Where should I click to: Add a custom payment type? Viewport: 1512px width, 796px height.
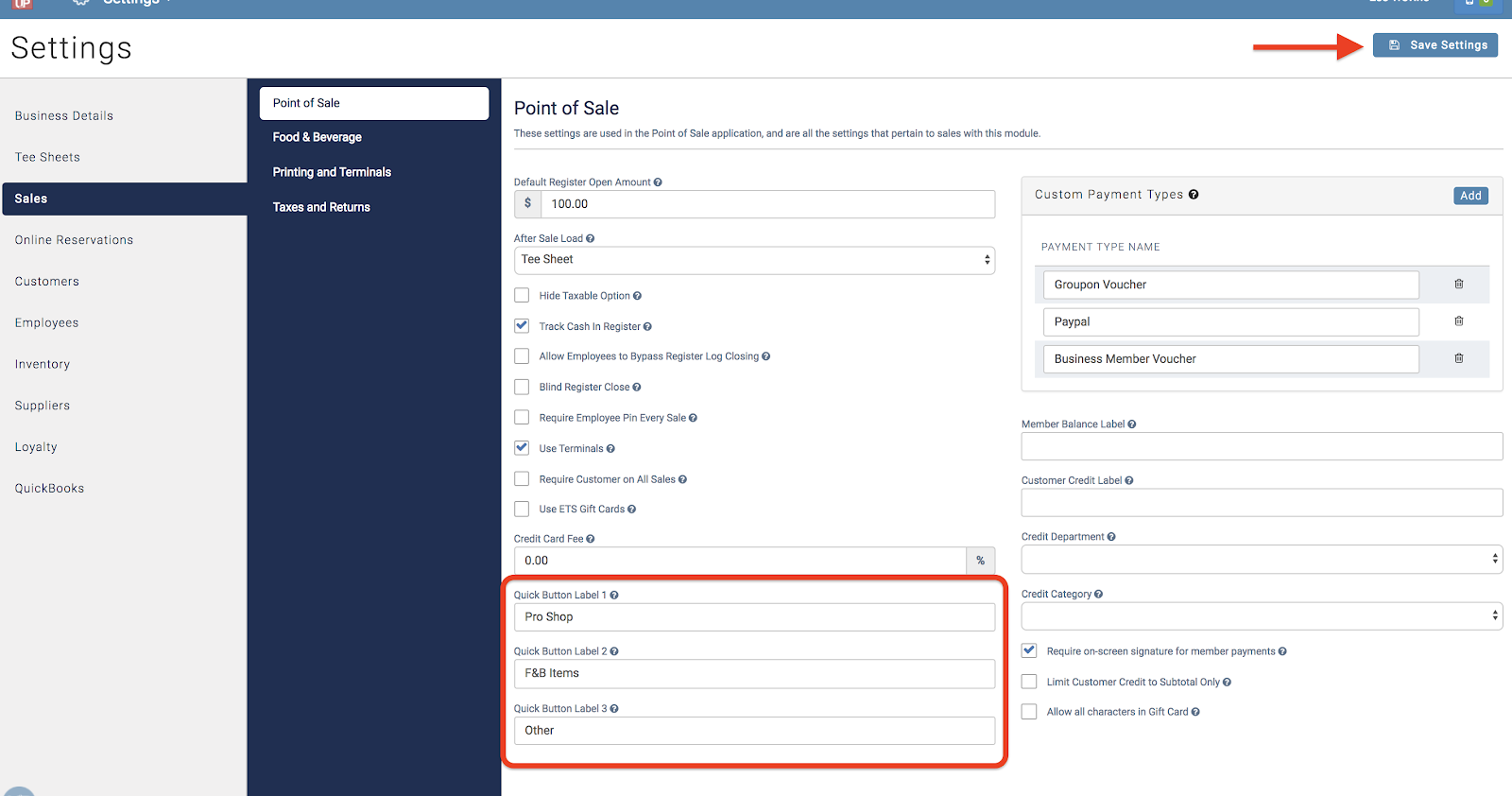[1470, 196]
